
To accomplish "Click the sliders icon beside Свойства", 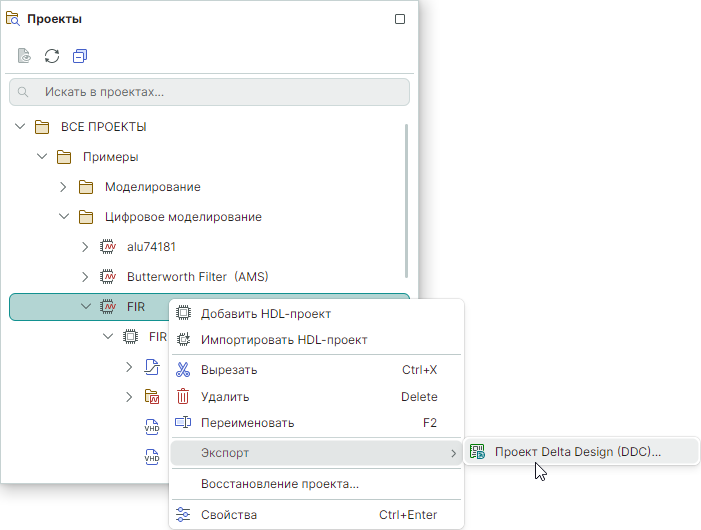I will tap(183, 515).
